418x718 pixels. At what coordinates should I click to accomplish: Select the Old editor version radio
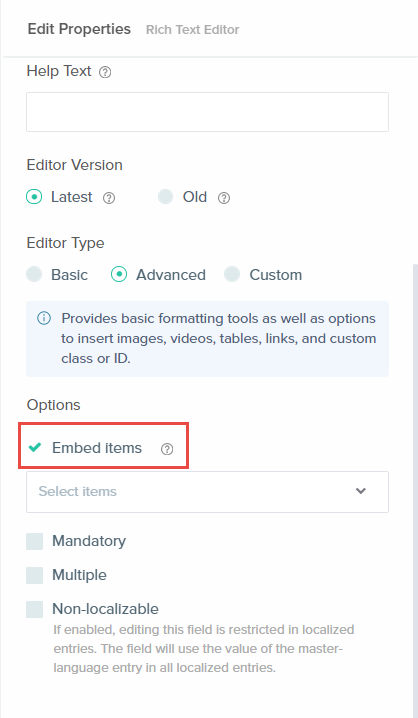165,197
